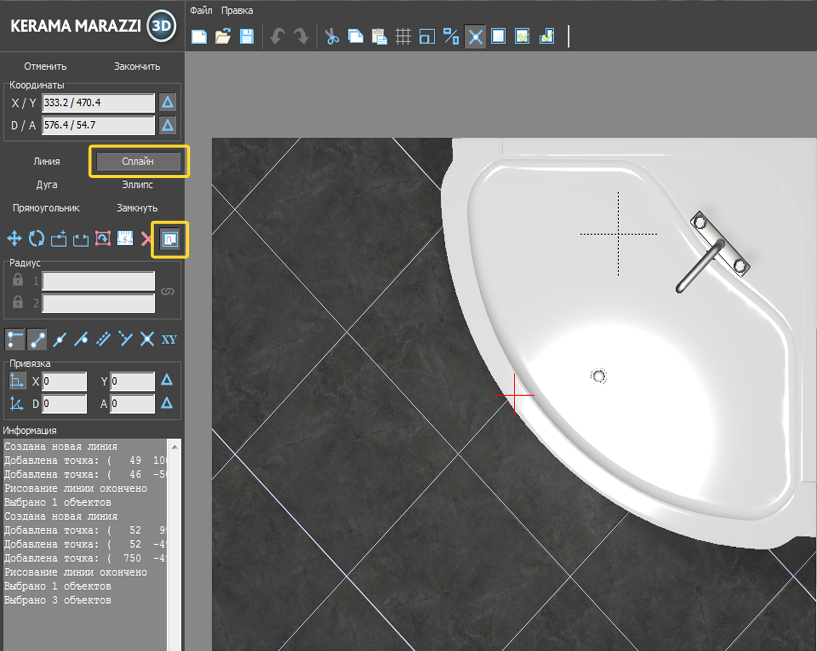Viewport: 817px width, 651px height.
Task: Toggle the parallel lines snap icon
Action: click(103, 339)
